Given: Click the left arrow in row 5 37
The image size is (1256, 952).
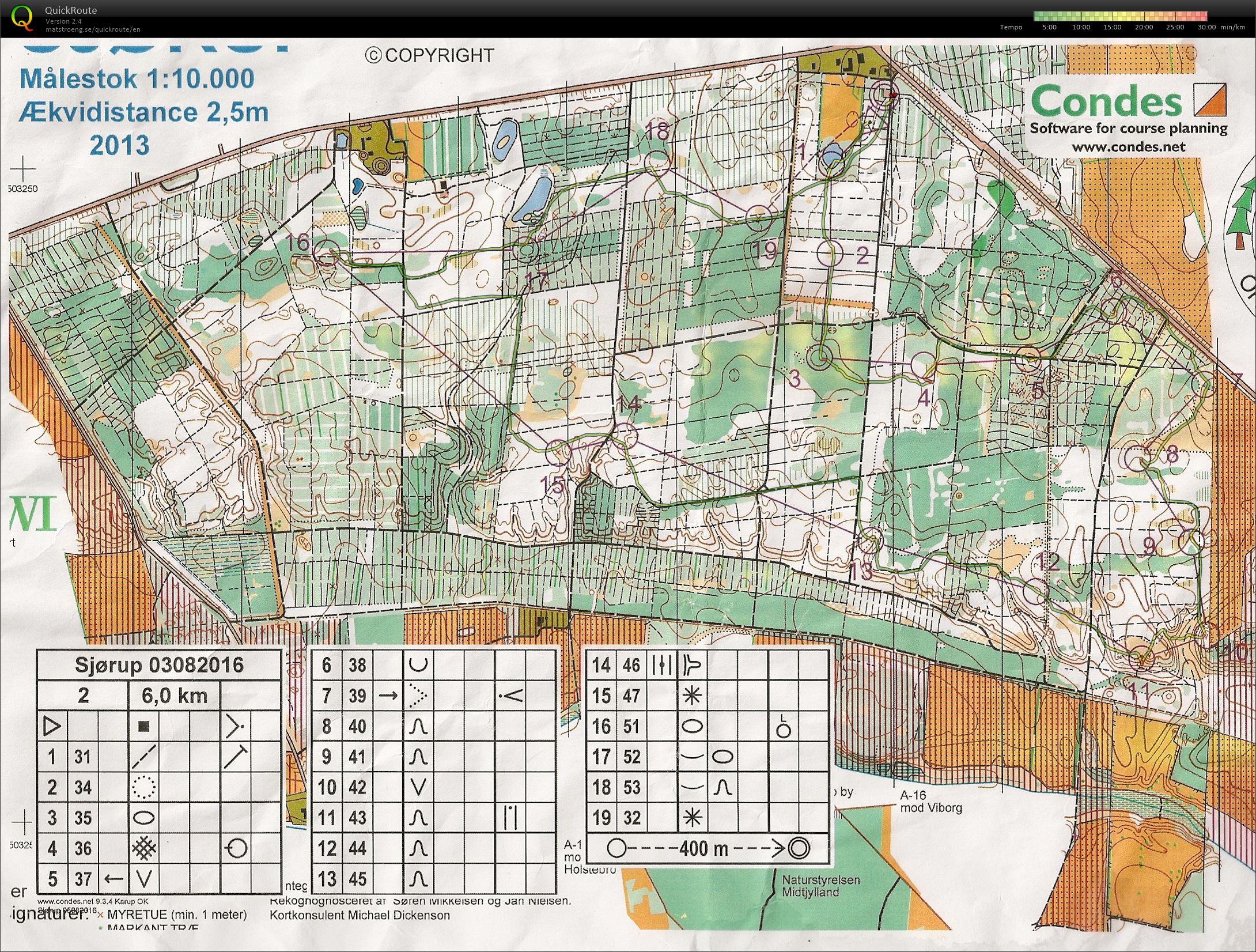Looking at the screenshot, I should point(114,879).
